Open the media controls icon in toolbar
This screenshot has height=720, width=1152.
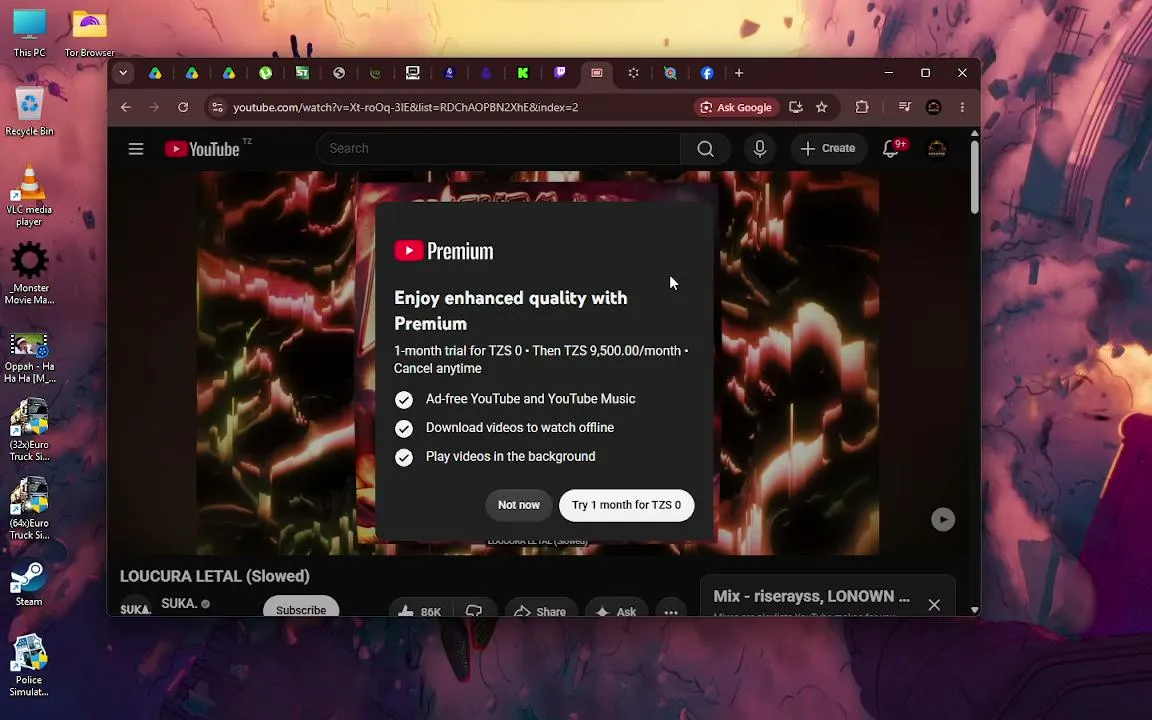click(904, 107)
